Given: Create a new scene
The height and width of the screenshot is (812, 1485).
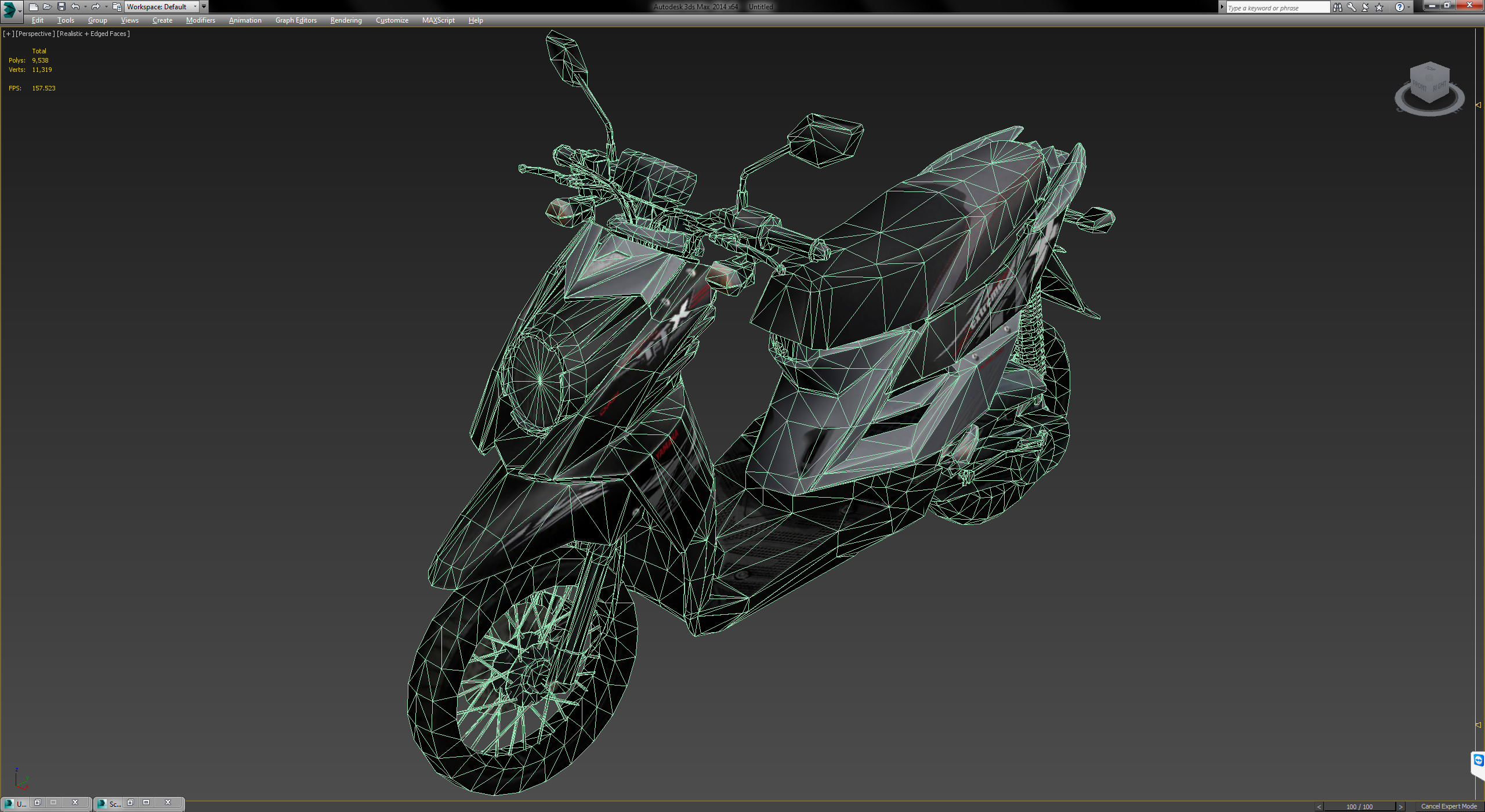Looking at the screenshot, I should (x=35, y=6).
